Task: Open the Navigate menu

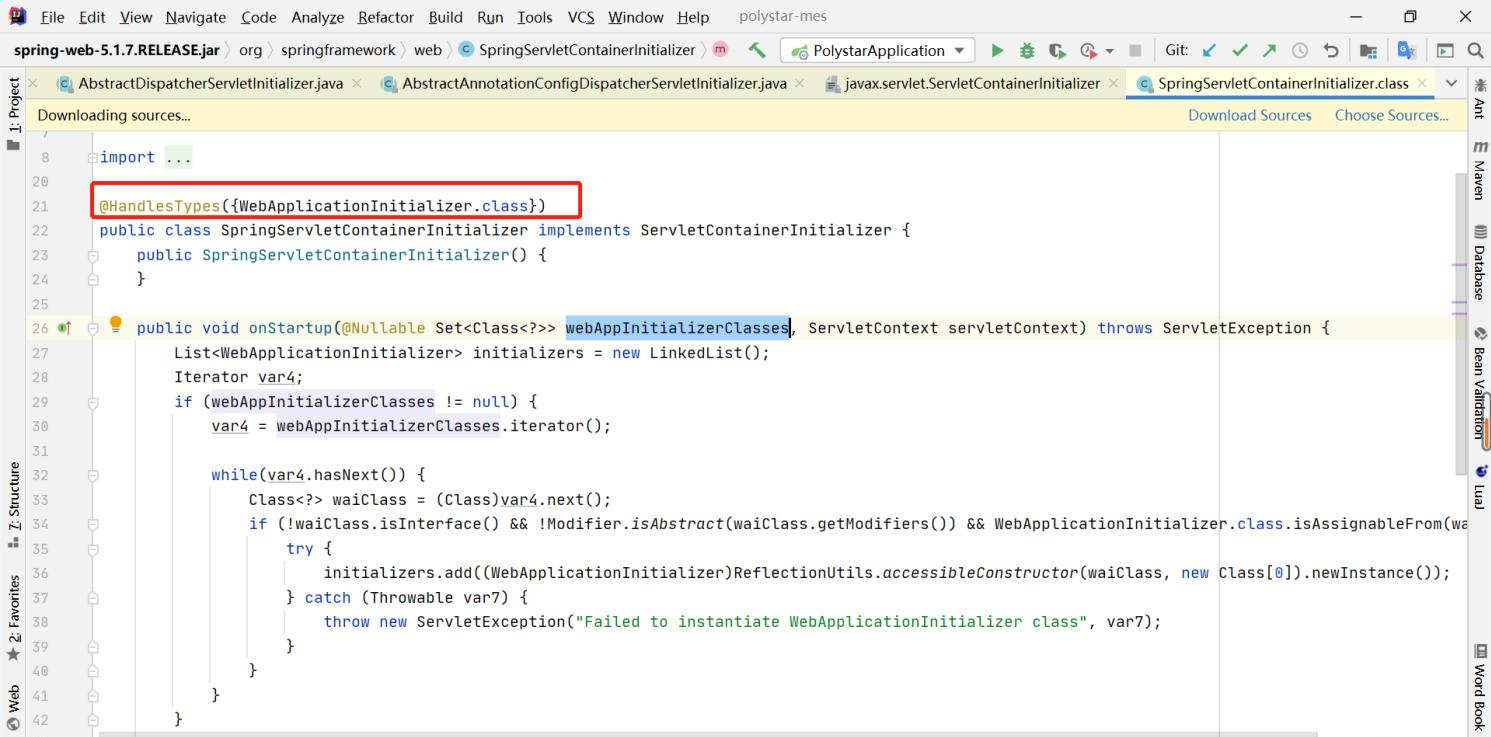Action: [x=195, y=17]
